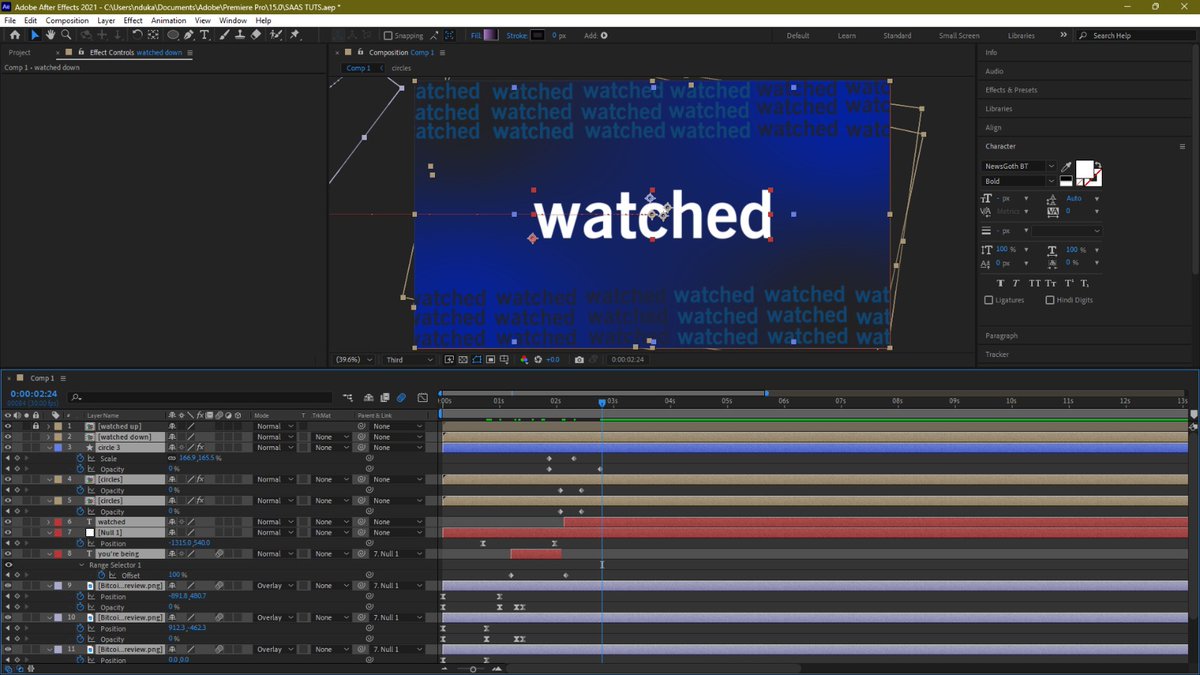Screen dimensions: 1200x675
Task: Select the Pen tool
Action: pyautogui.click(x=189, y=35)
